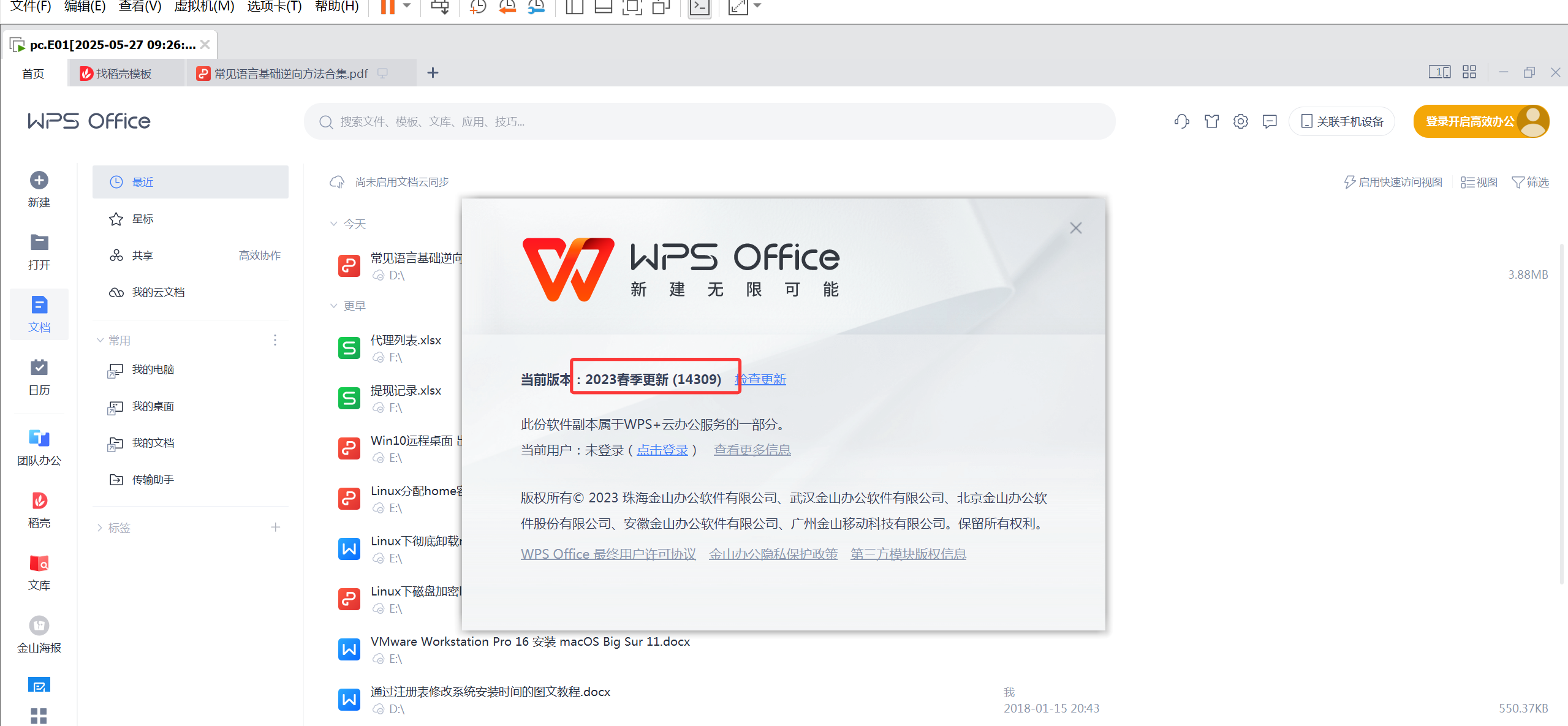
Task: Click the 点击登录 link
Action: [x=662, y=450]
